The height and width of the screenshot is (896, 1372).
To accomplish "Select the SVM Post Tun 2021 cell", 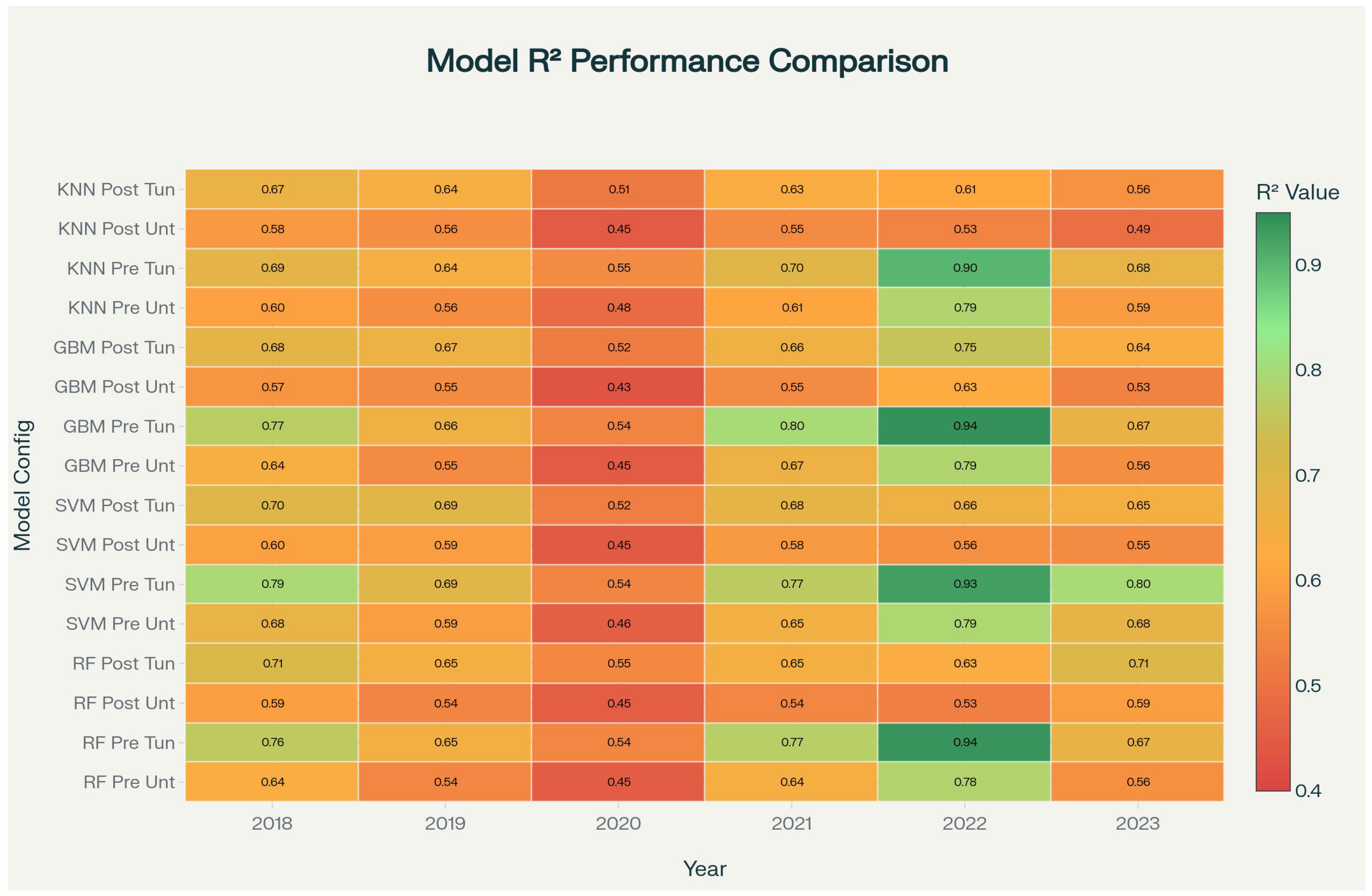I will click(791, 505).
